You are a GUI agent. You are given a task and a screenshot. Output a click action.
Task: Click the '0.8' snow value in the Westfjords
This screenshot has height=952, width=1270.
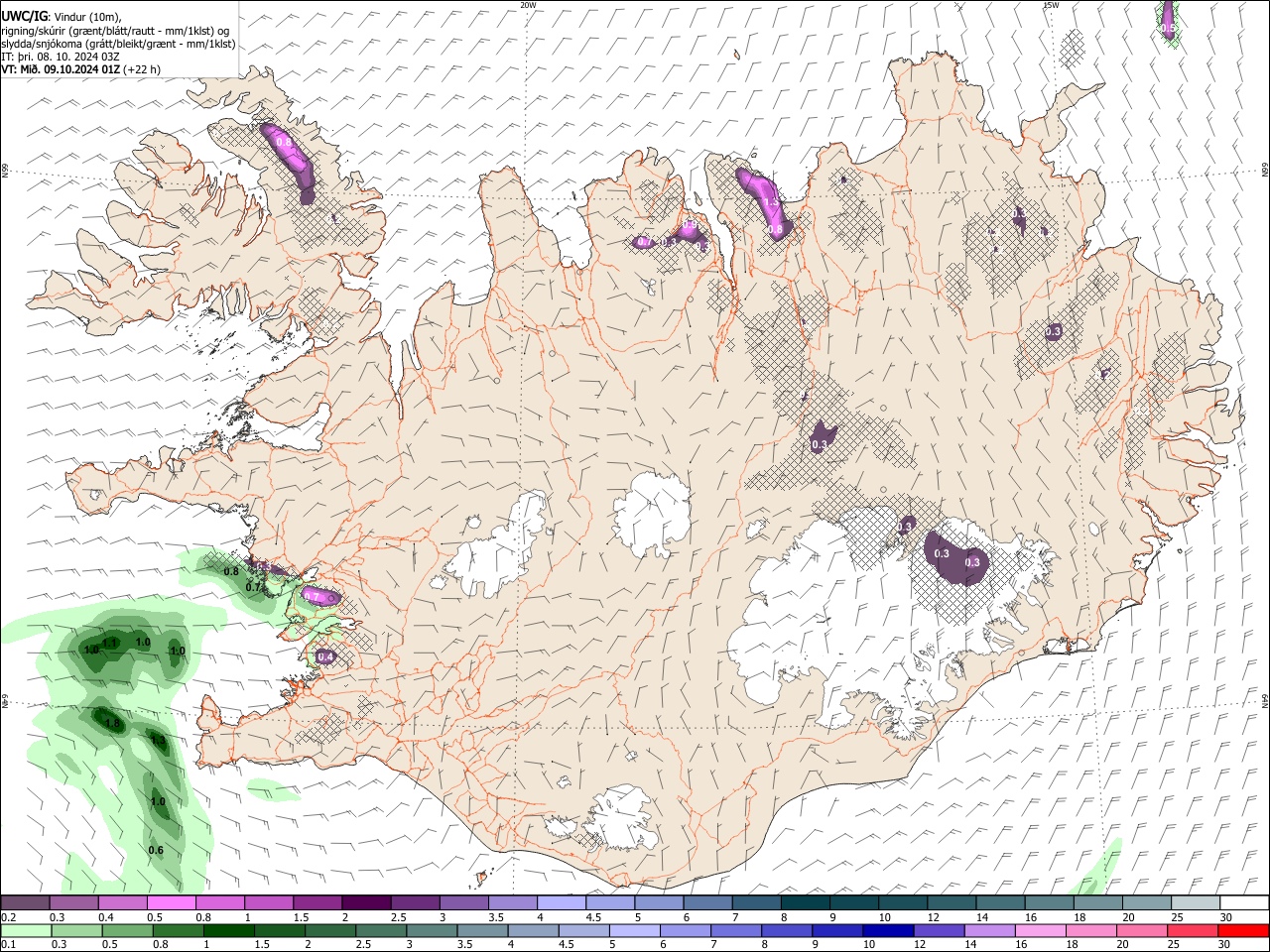pos(284,143)
